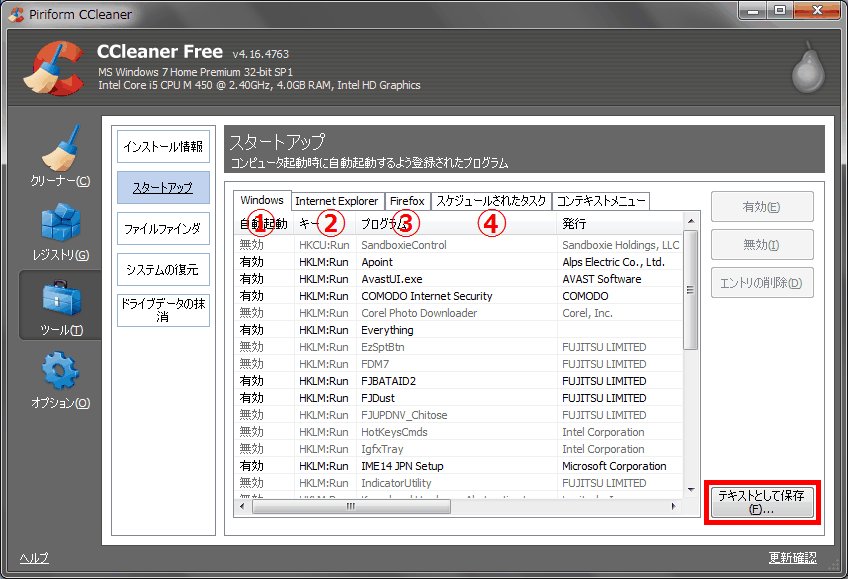This screenshot has width=848, height=579.
Task: Select the SandboxieControl entry
Action: (x=459, y=245)
